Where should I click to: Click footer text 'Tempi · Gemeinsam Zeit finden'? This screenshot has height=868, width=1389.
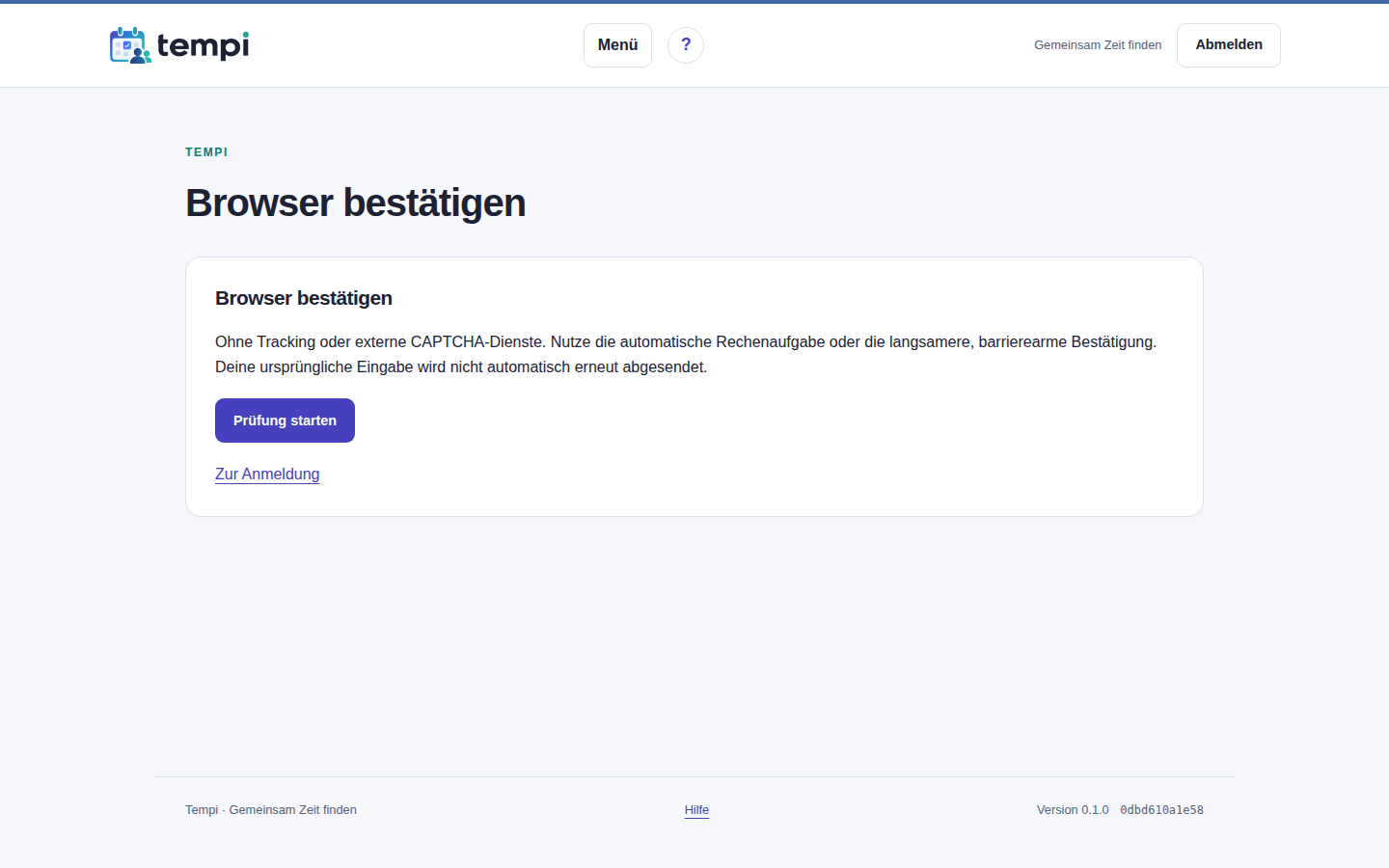point(271,810)
